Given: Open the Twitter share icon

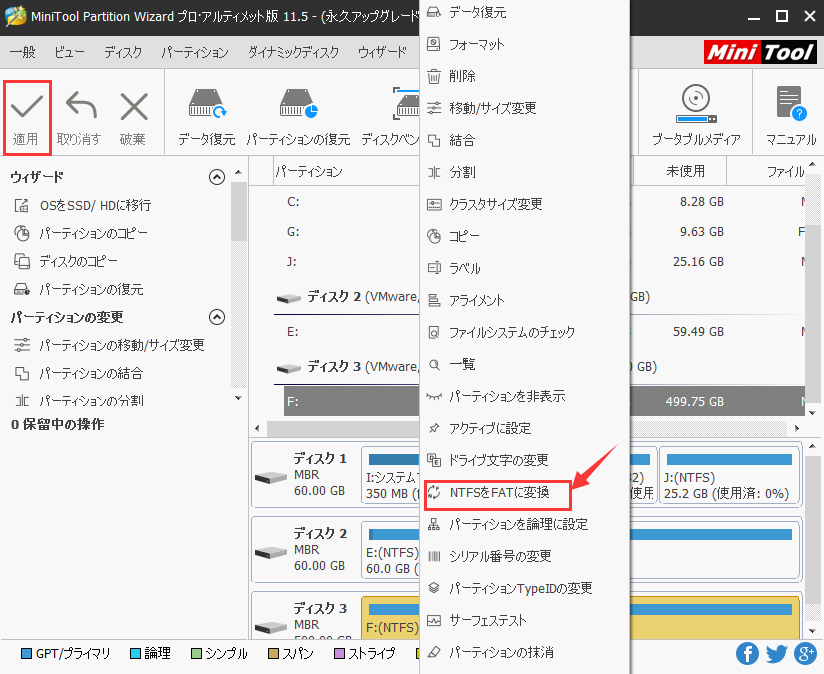Looking at the screenshot, I should click(x=776, y=653).
